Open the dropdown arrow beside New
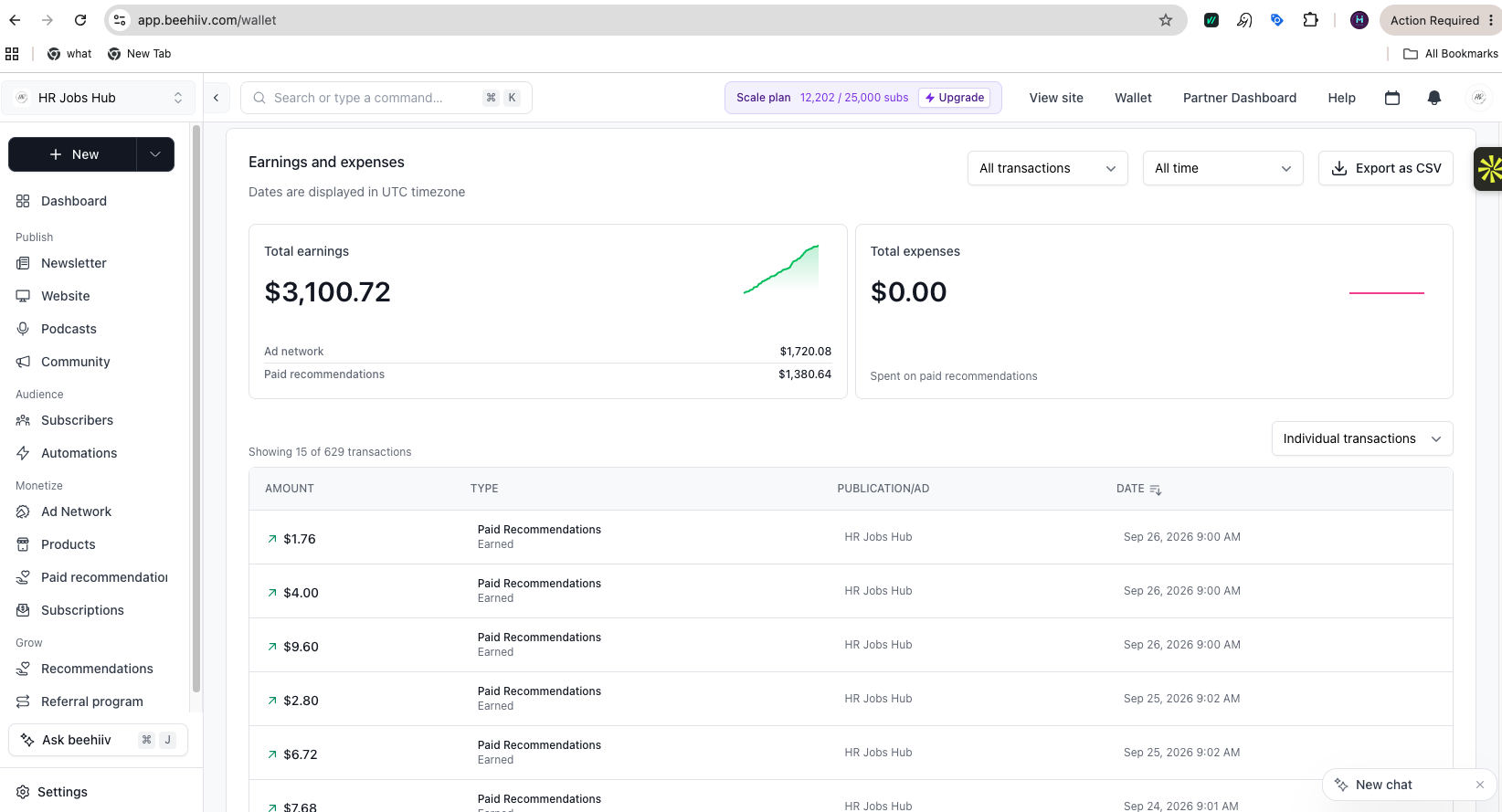The image size is (1502, 812). click(x=155, y=154)
